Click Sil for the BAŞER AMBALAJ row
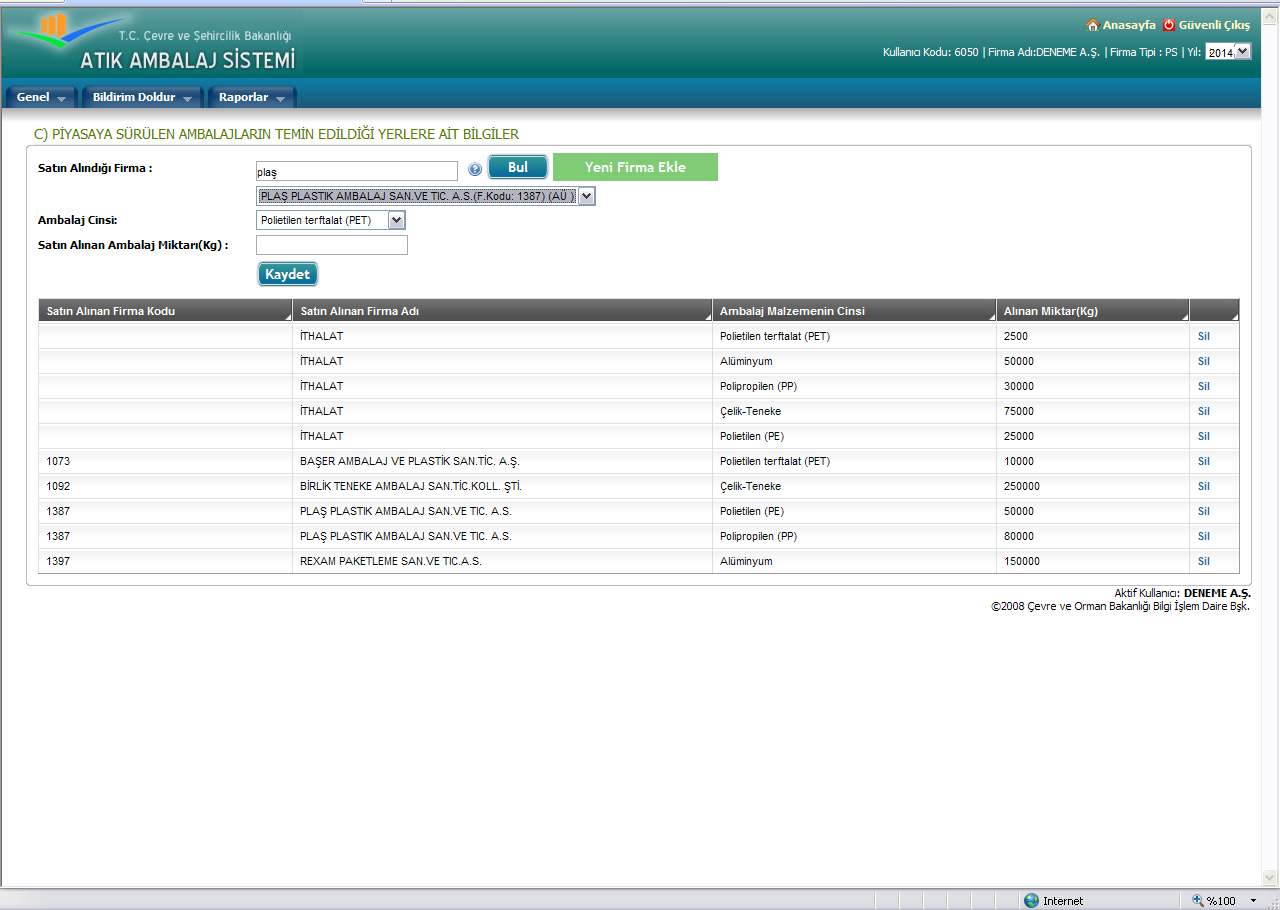The width and height of the screenshot is (1280, 910). tap(1204, 461)
